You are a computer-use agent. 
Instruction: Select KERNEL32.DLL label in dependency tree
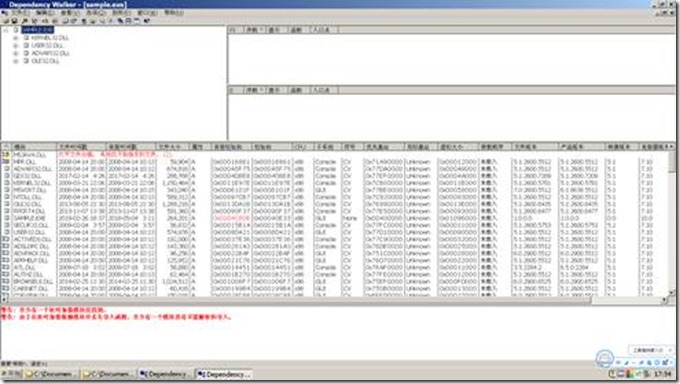50,38
